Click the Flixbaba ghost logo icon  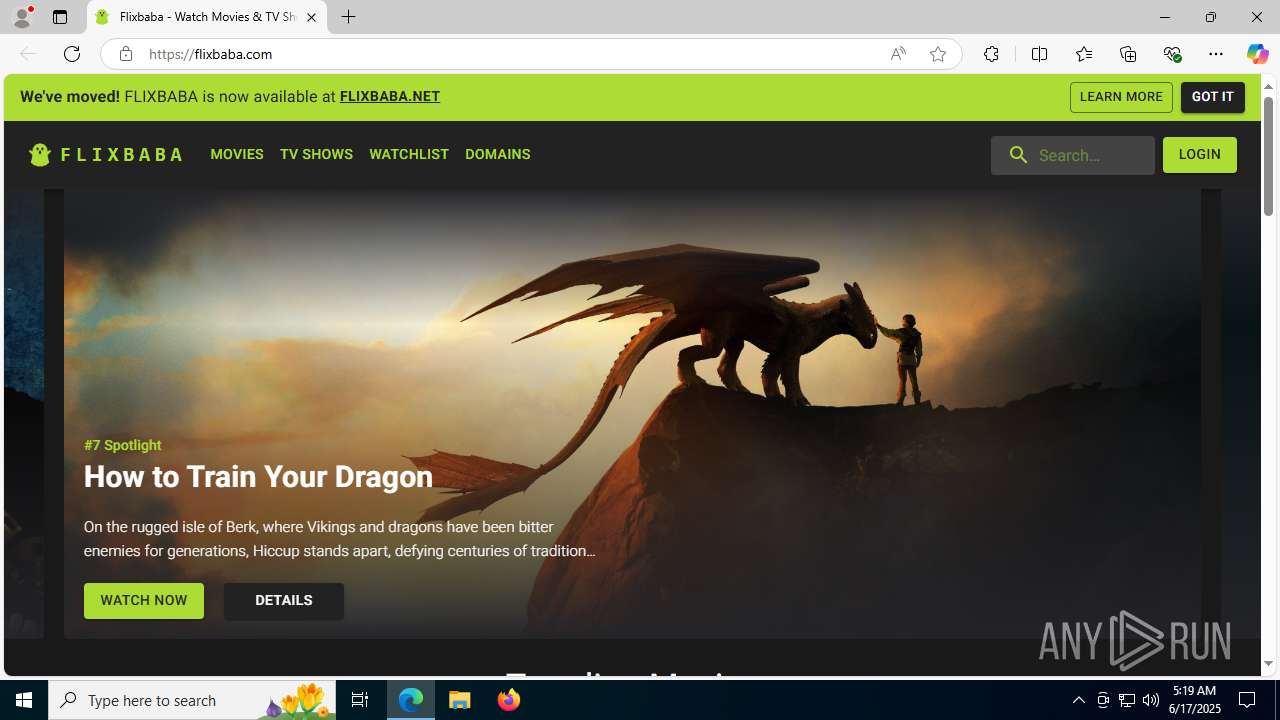(x=40, y=154)
